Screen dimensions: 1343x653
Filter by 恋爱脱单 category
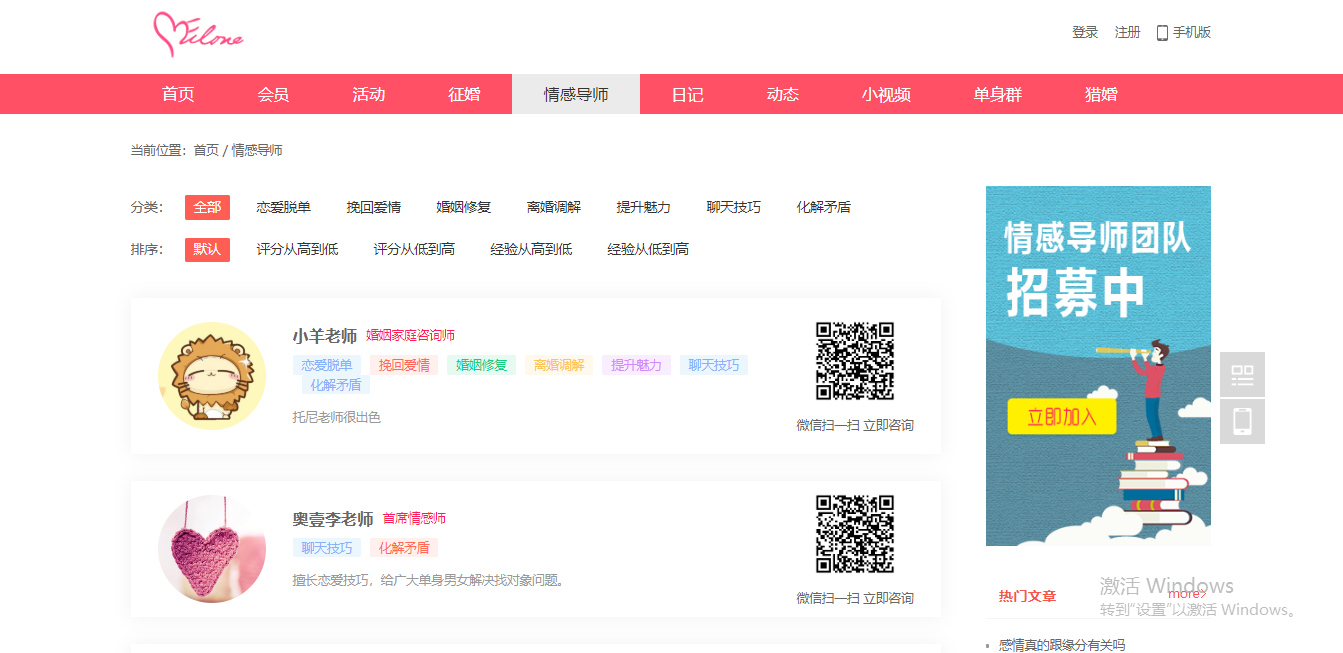283,207
